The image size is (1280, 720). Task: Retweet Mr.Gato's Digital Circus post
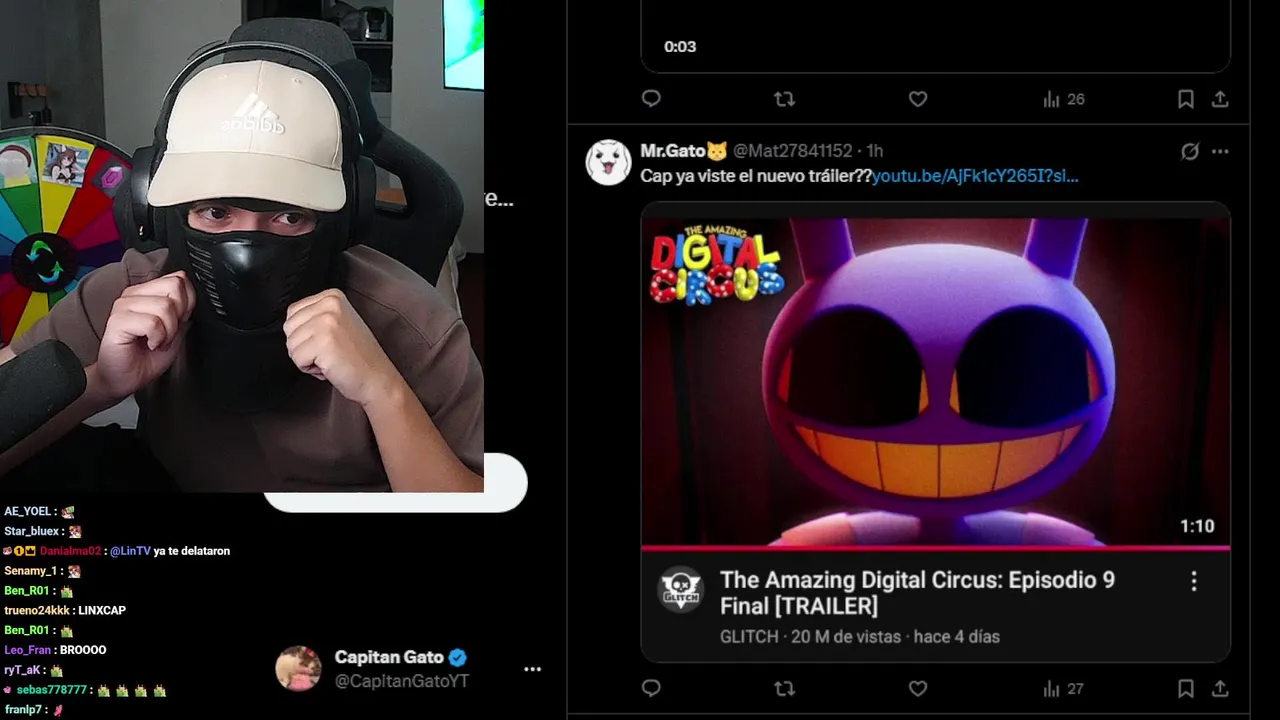(785, 688)
